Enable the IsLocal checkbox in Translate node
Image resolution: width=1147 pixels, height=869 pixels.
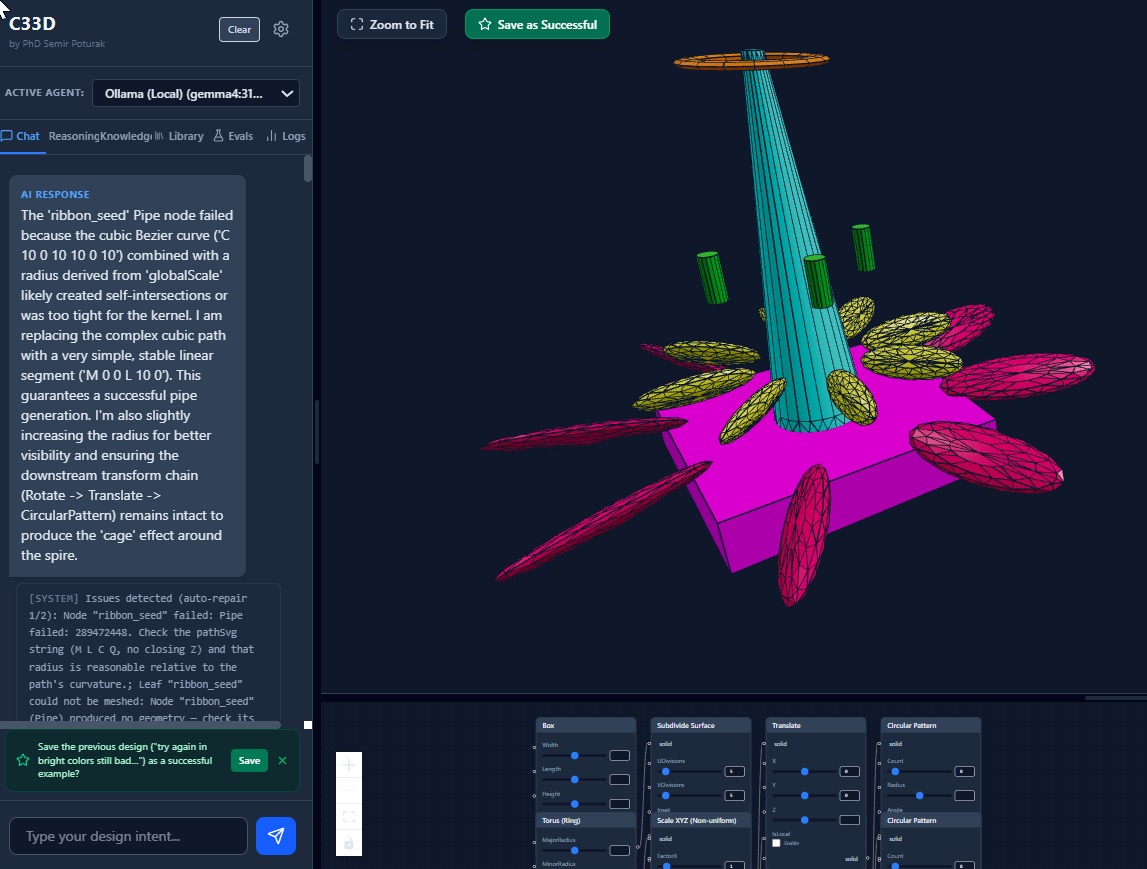point(776,843)
